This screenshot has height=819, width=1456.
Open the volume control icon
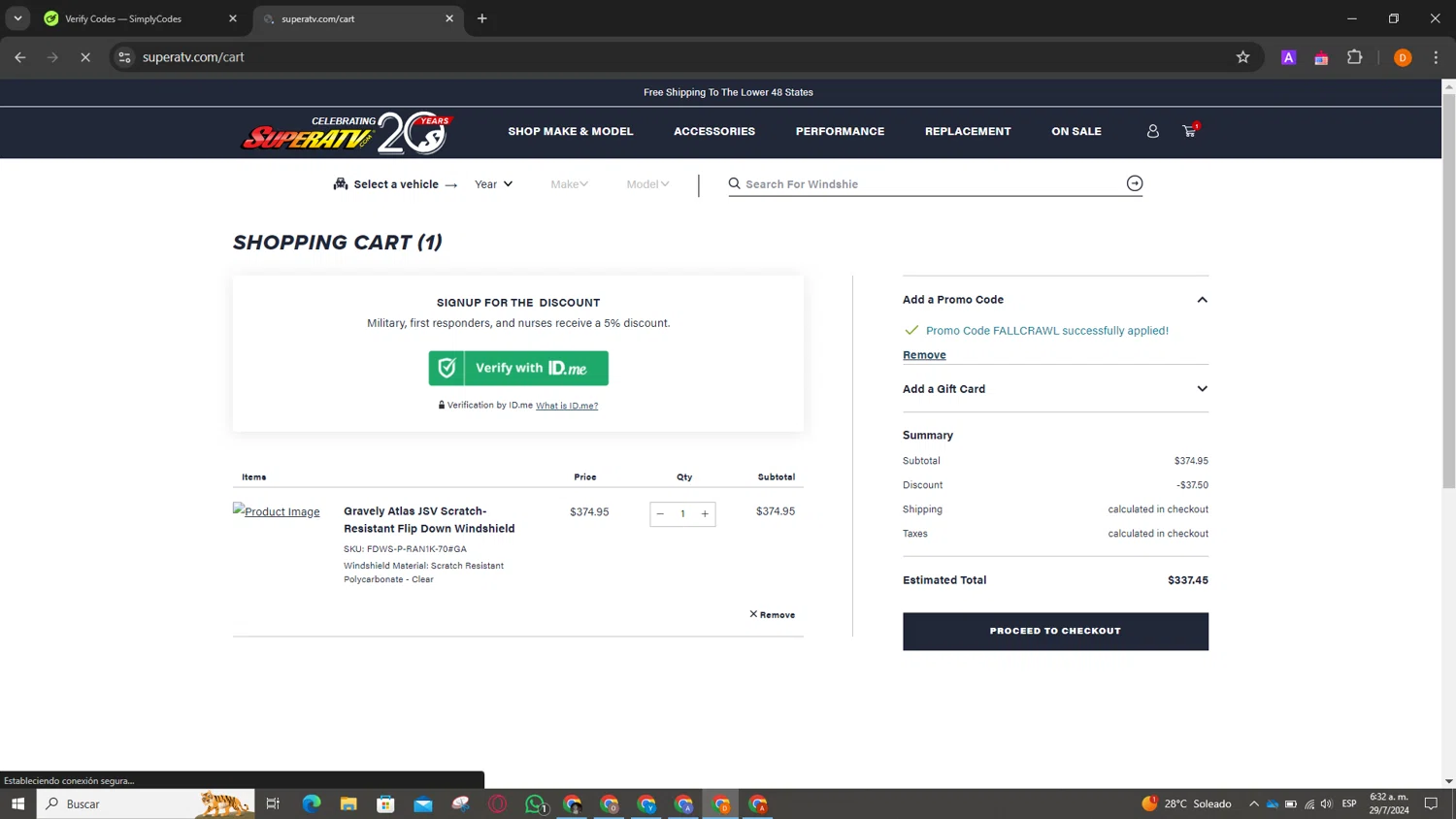1327,803
